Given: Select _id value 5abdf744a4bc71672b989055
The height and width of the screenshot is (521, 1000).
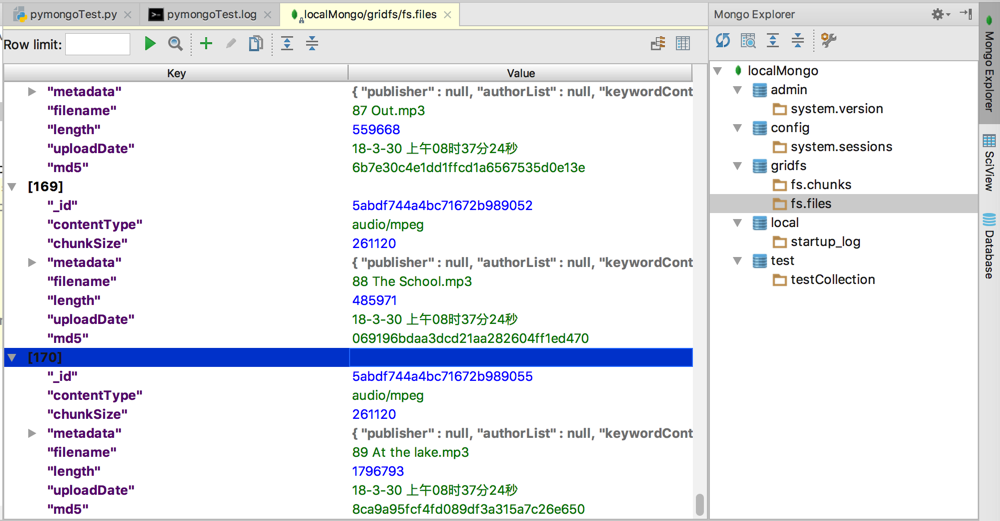Looking at the screenshot, I should 442,377.
